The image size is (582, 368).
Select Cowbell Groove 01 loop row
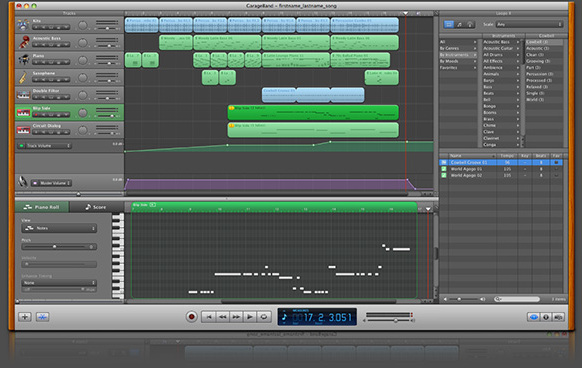(501, 162)
